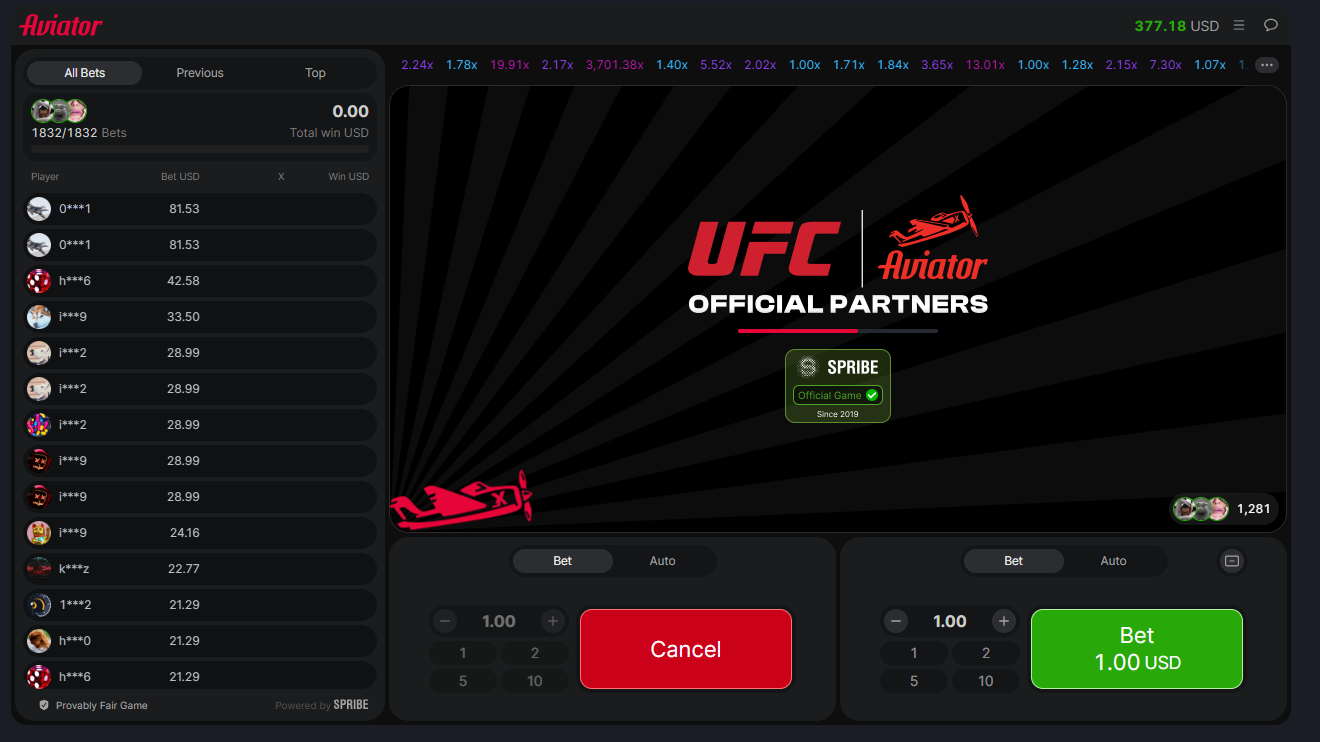This screenshot has width=1320, height=742.
Task: Choose quick amount 10 in left panel
Action: point(535,681)
